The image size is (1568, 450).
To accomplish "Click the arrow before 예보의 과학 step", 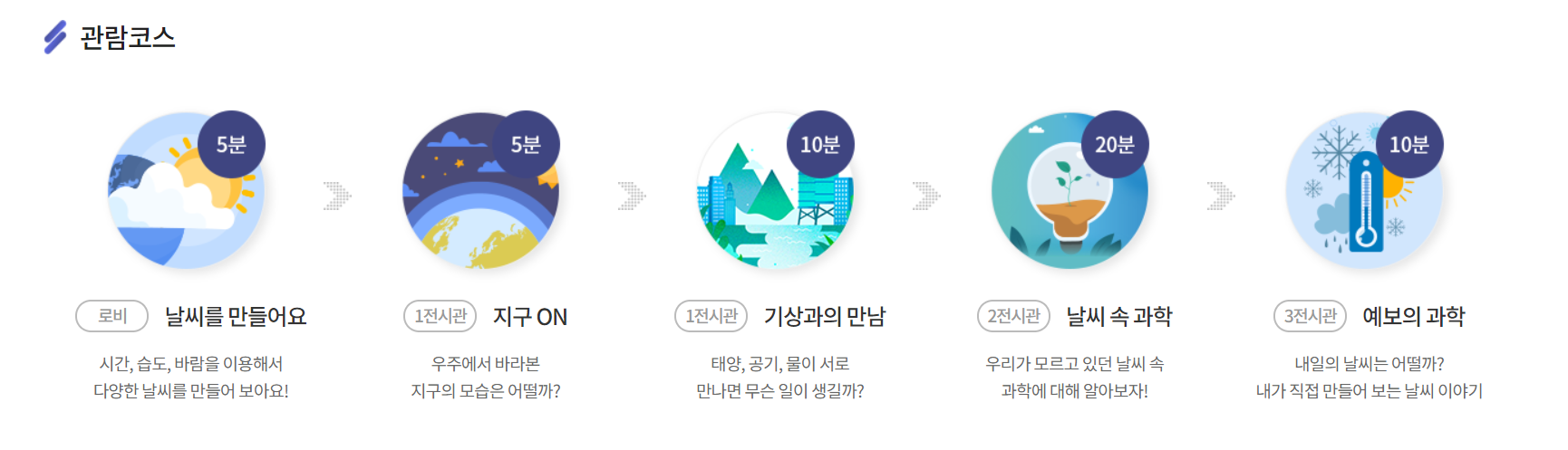I will (x=1221, y=196).
